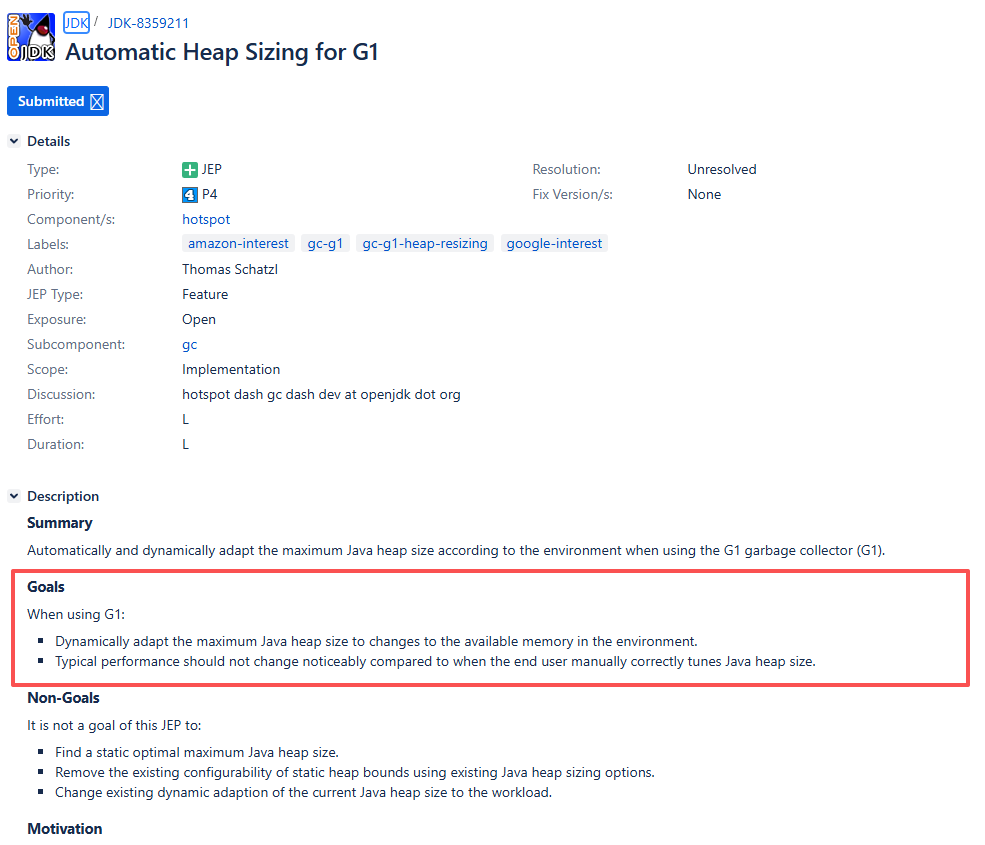Image resolution: width=985 pixels, height=845 pixels.
Task: Open the JDK-8359211 issue key link
Action: 148,23
